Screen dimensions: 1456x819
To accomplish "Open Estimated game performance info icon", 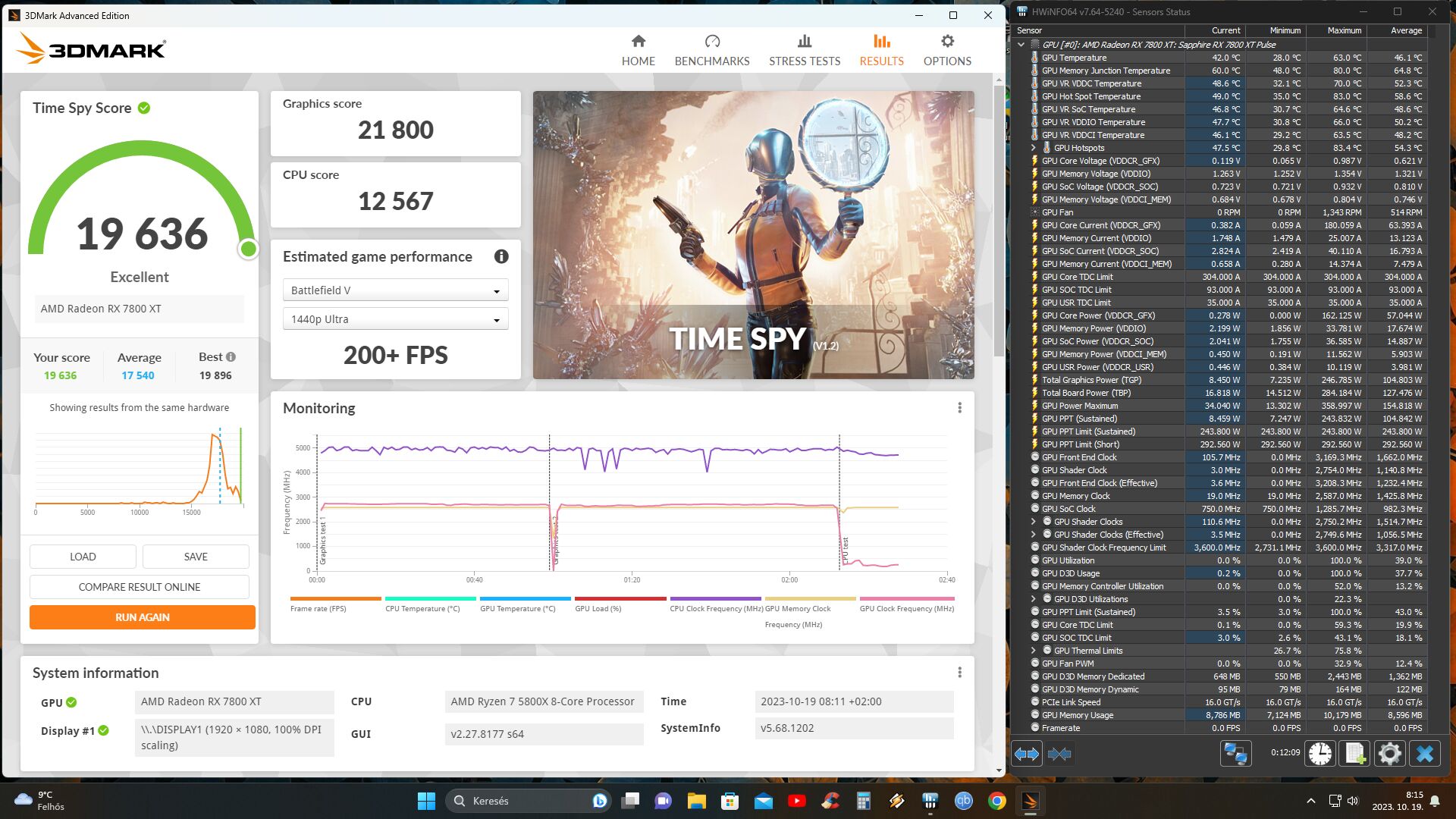I will point(500,256).
